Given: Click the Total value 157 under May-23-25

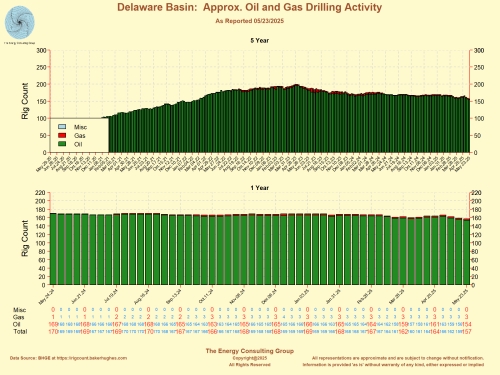Looking at the screenshot, I should pyautogui.click(x=466, y=332).
